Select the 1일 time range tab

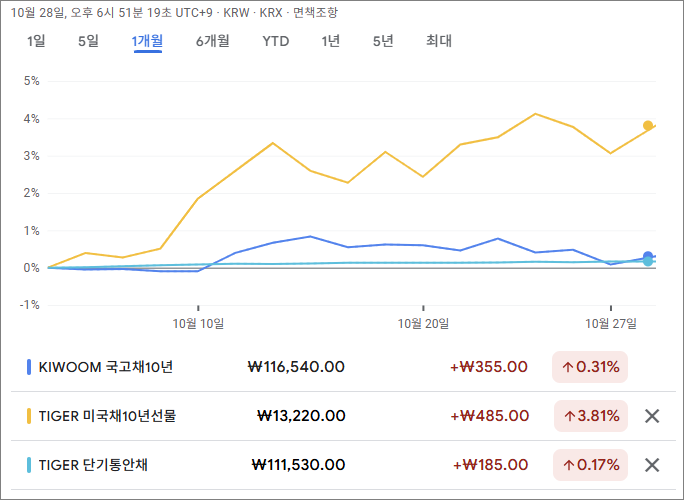click(36, 41)
